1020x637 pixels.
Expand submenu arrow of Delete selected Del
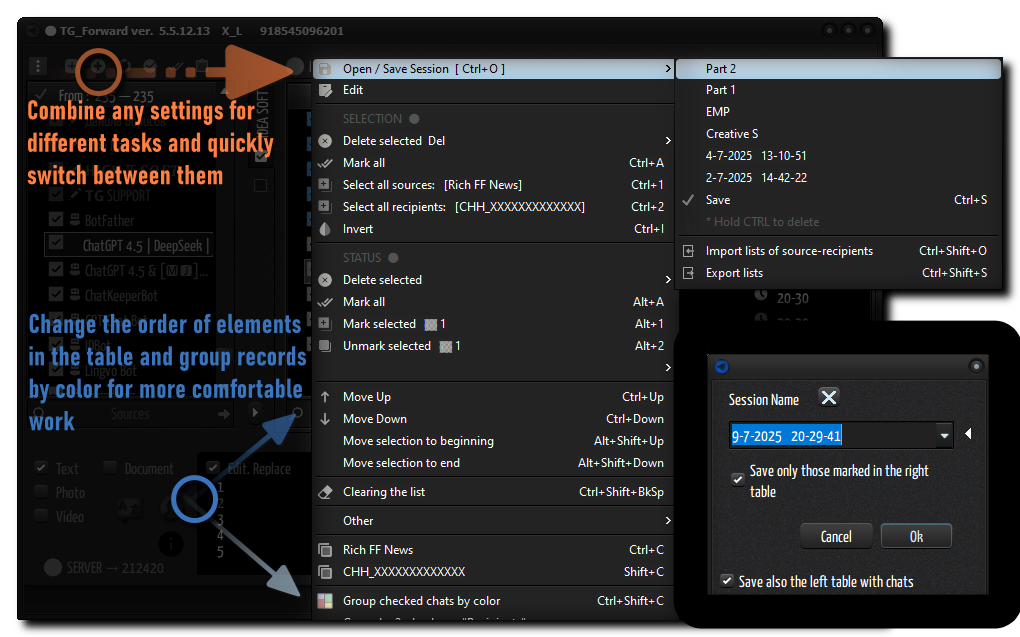667,141
